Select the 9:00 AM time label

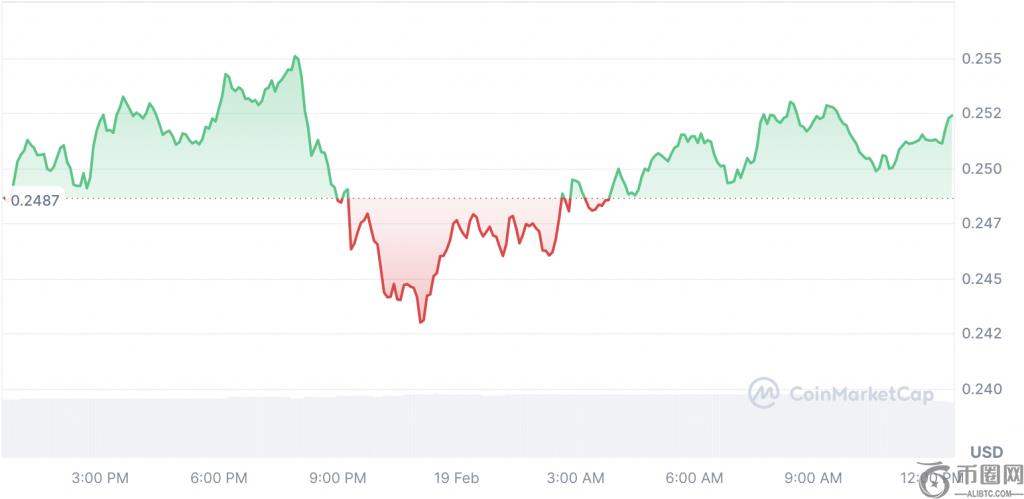811,477
